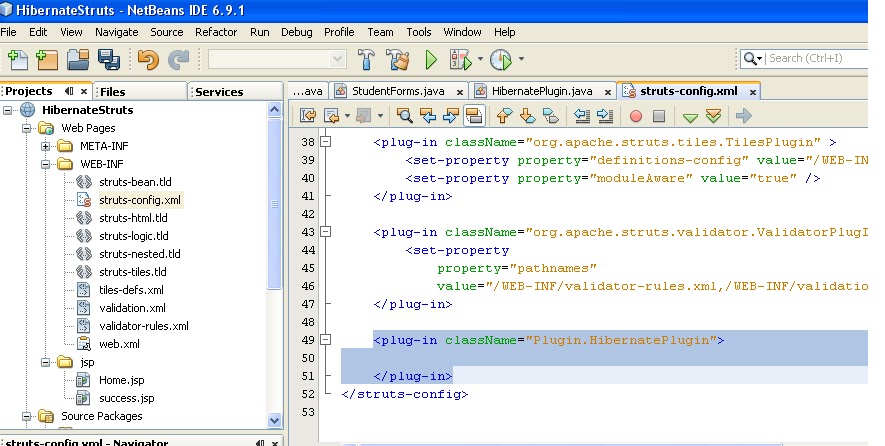This screenshot has width=885, height=446.
Task: Open Debug Main Project dropdown arrow
Action: tap(480, 58)
